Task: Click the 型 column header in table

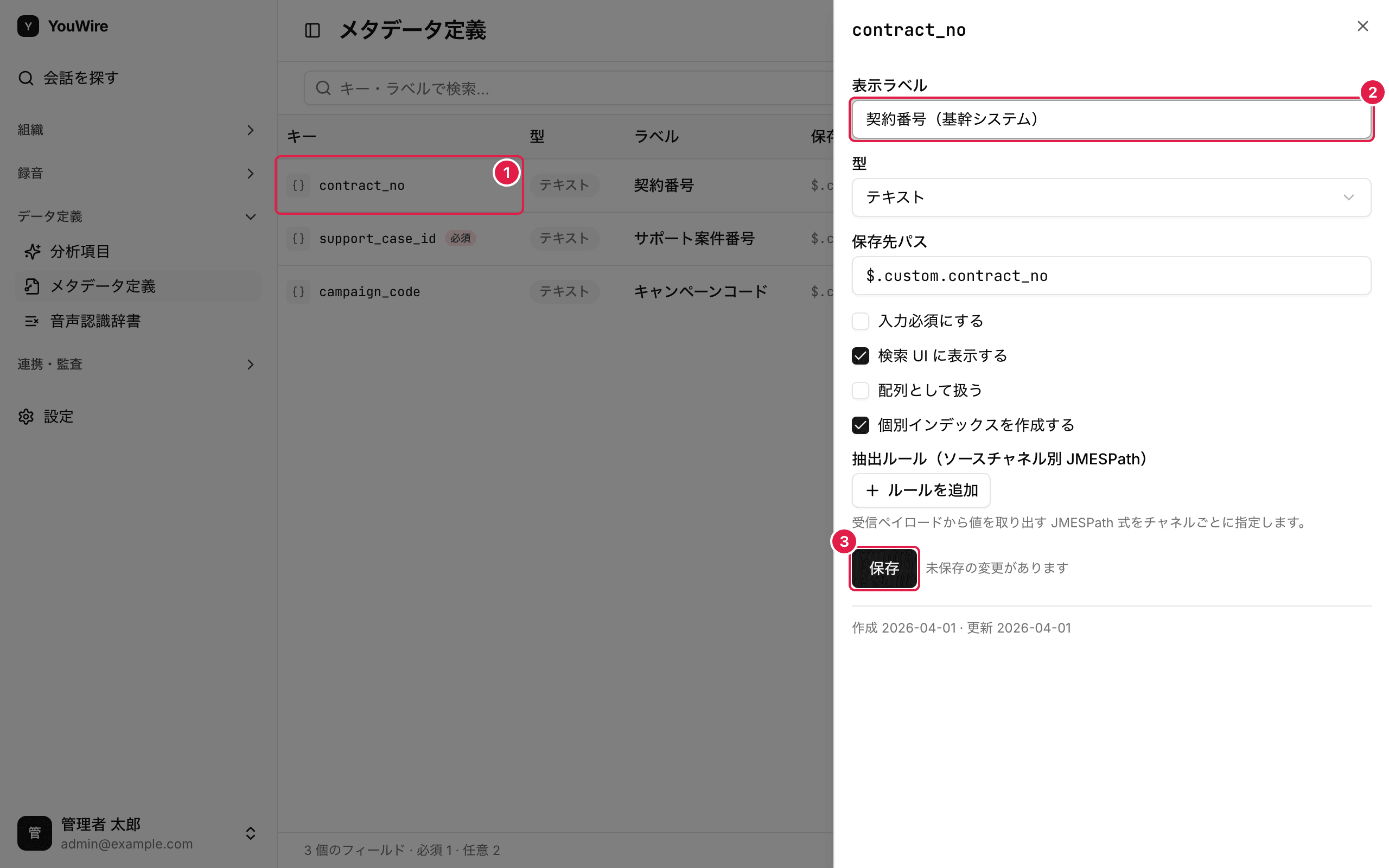Action: pyautogui.click(x=537, y=137)
